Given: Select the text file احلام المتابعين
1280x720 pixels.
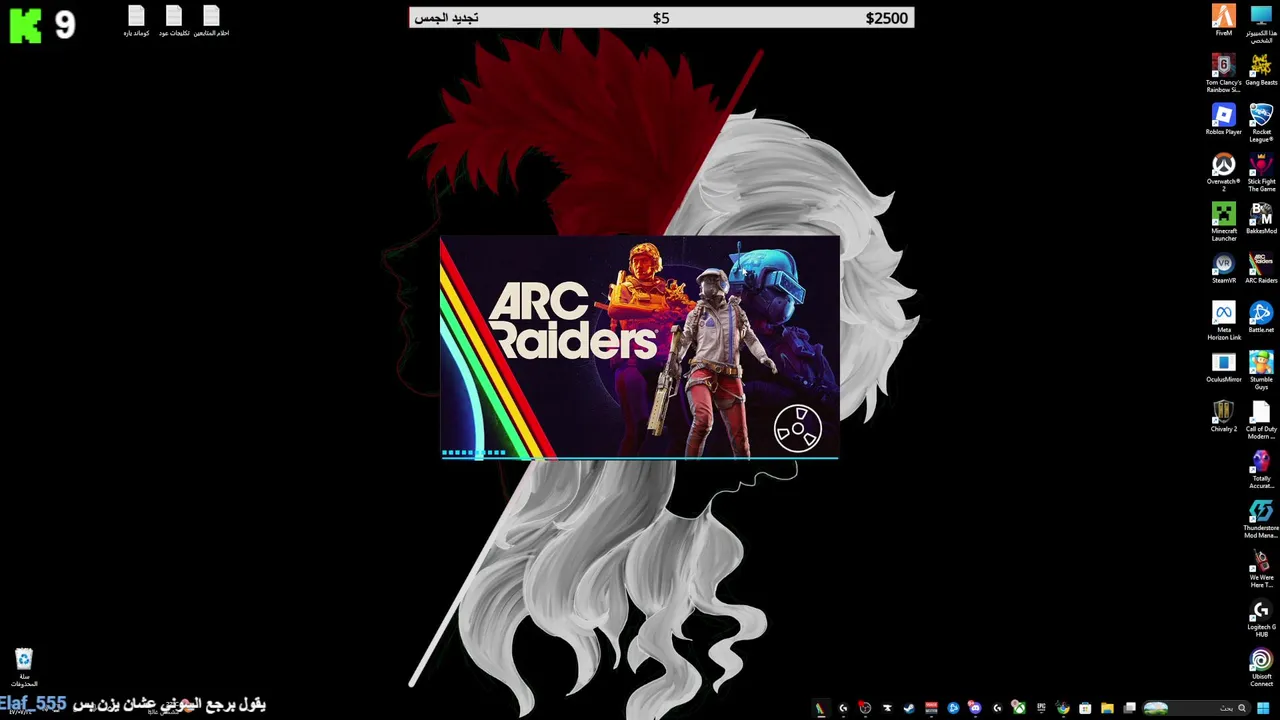Looking at the screenshot, I should (211, 21).
